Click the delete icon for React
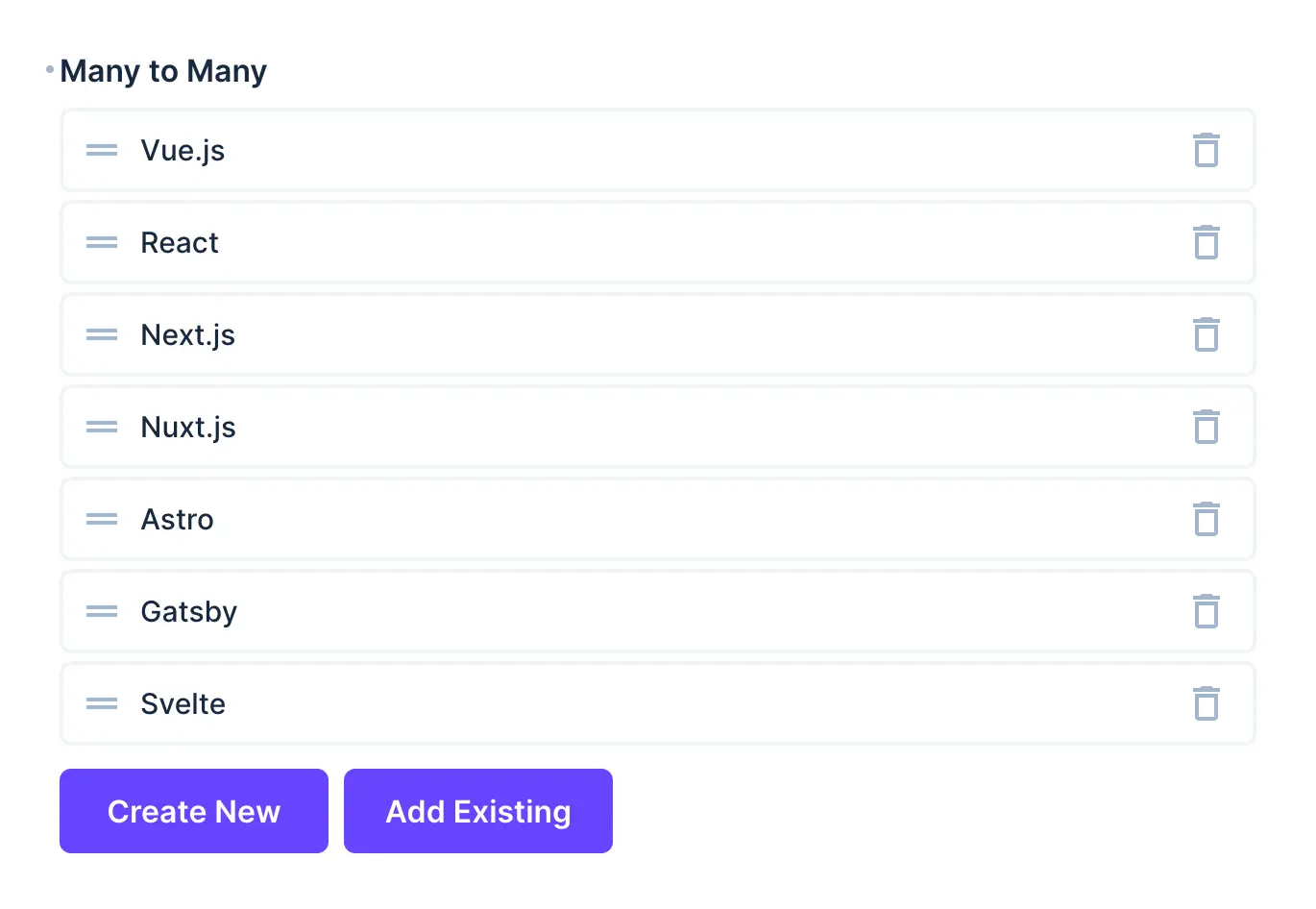The width and height of the screenshot is (1316, 909). click(x=1206, y=242)
